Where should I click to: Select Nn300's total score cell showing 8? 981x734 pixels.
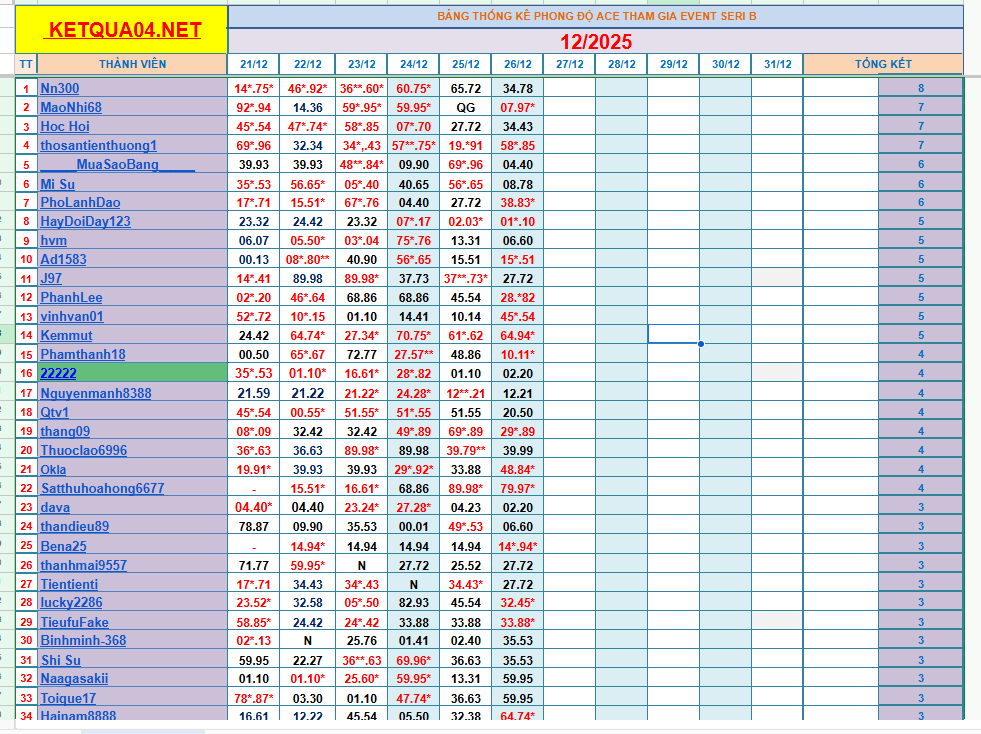click(x=920, y=88)
